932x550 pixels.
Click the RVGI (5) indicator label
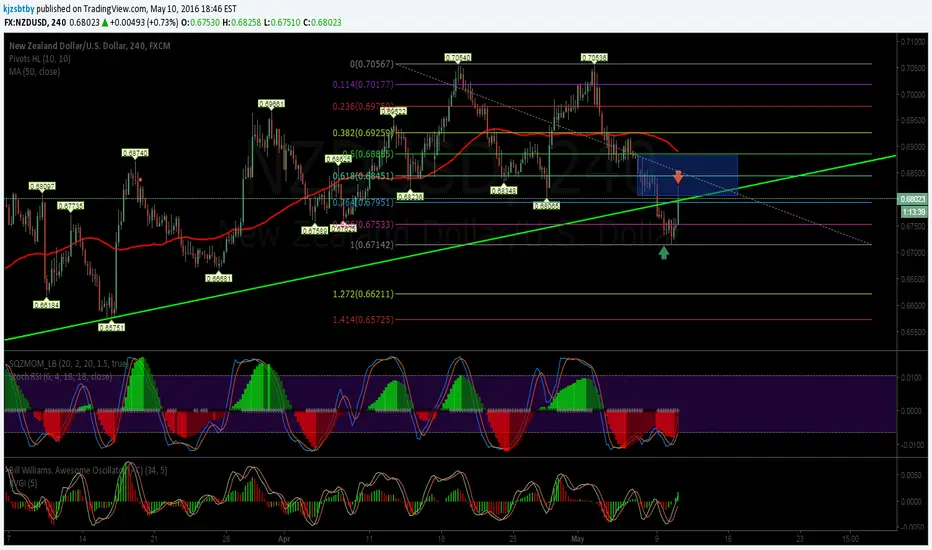[x=24, y=483]
